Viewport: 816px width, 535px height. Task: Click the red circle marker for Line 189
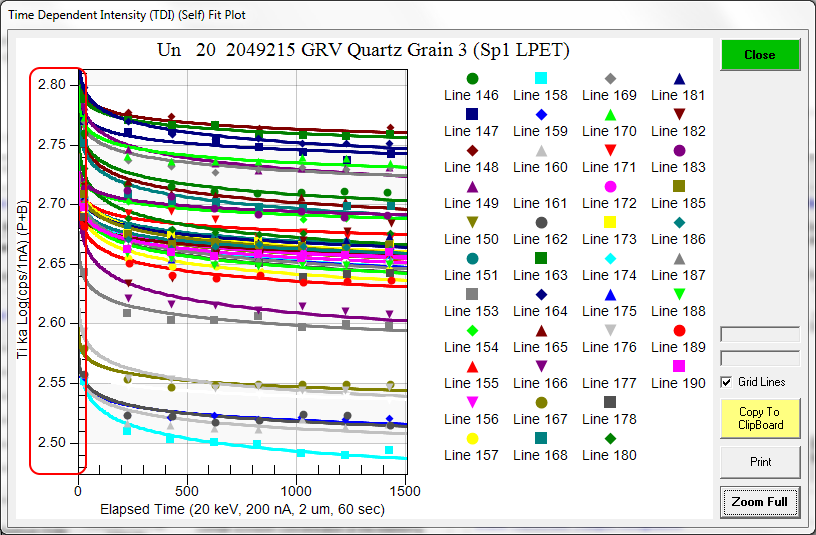pos(679,330)
